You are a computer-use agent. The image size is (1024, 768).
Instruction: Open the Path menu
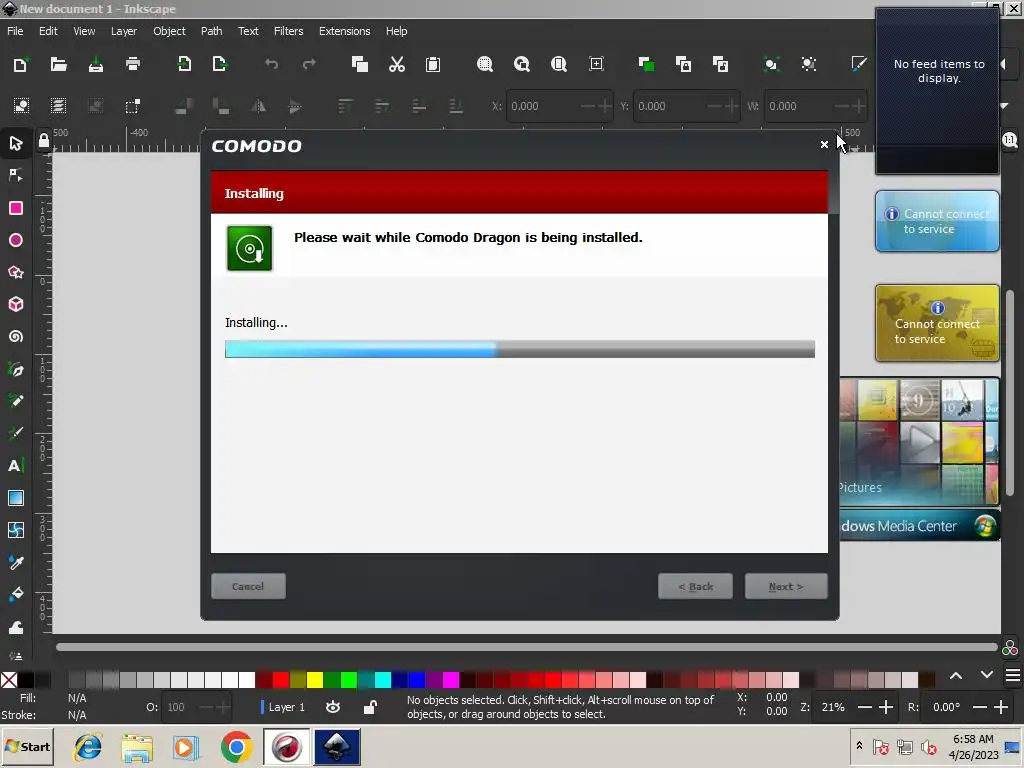point(211,31)
